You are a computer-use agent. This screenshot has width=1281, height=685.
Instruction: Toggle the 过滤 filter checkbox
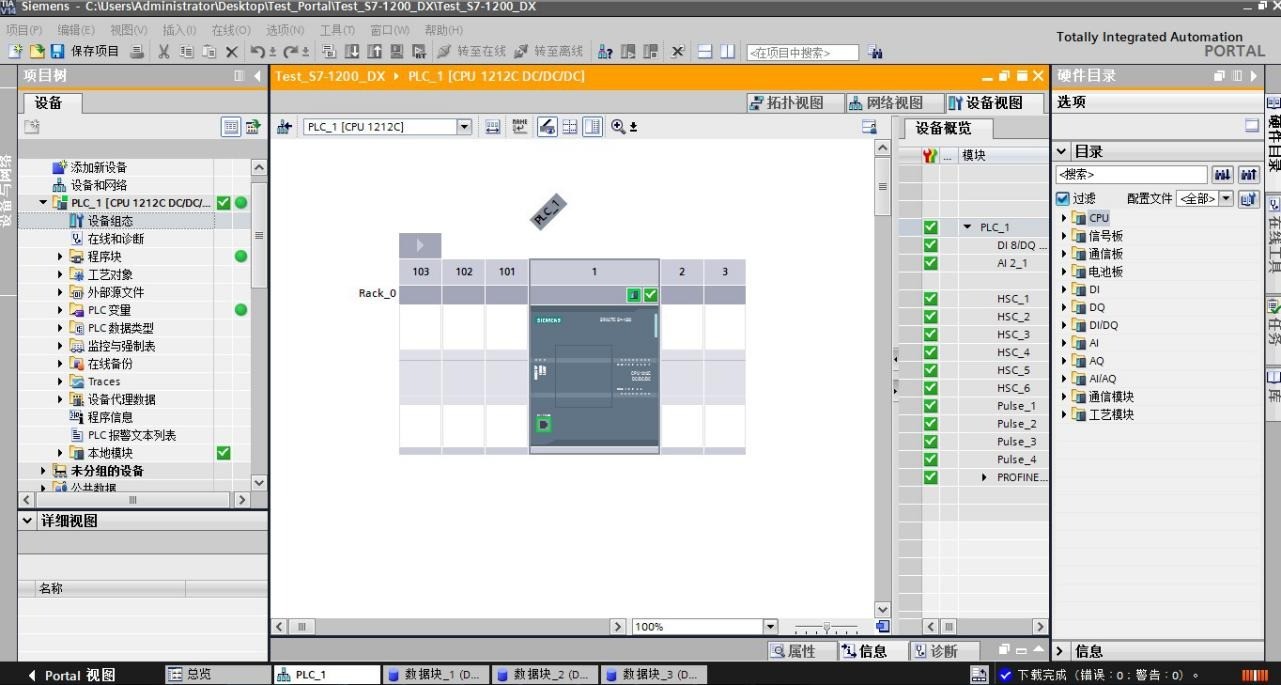pos(1063,199)
